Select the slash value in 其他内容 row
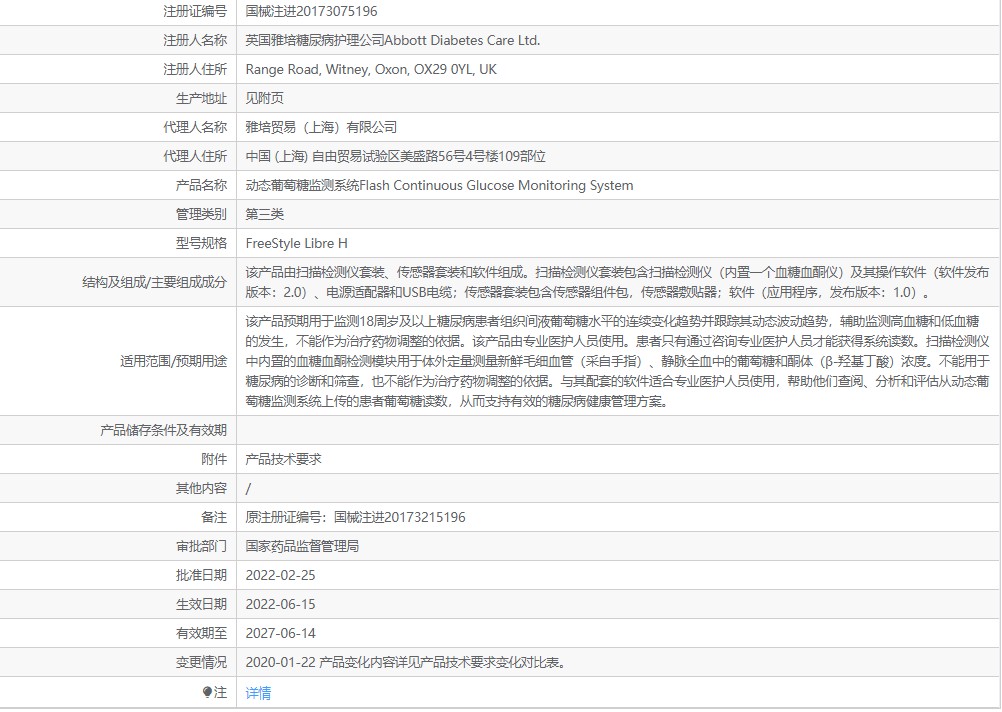Viewport: 1002px width, 712px height. [x=249, y=488]
